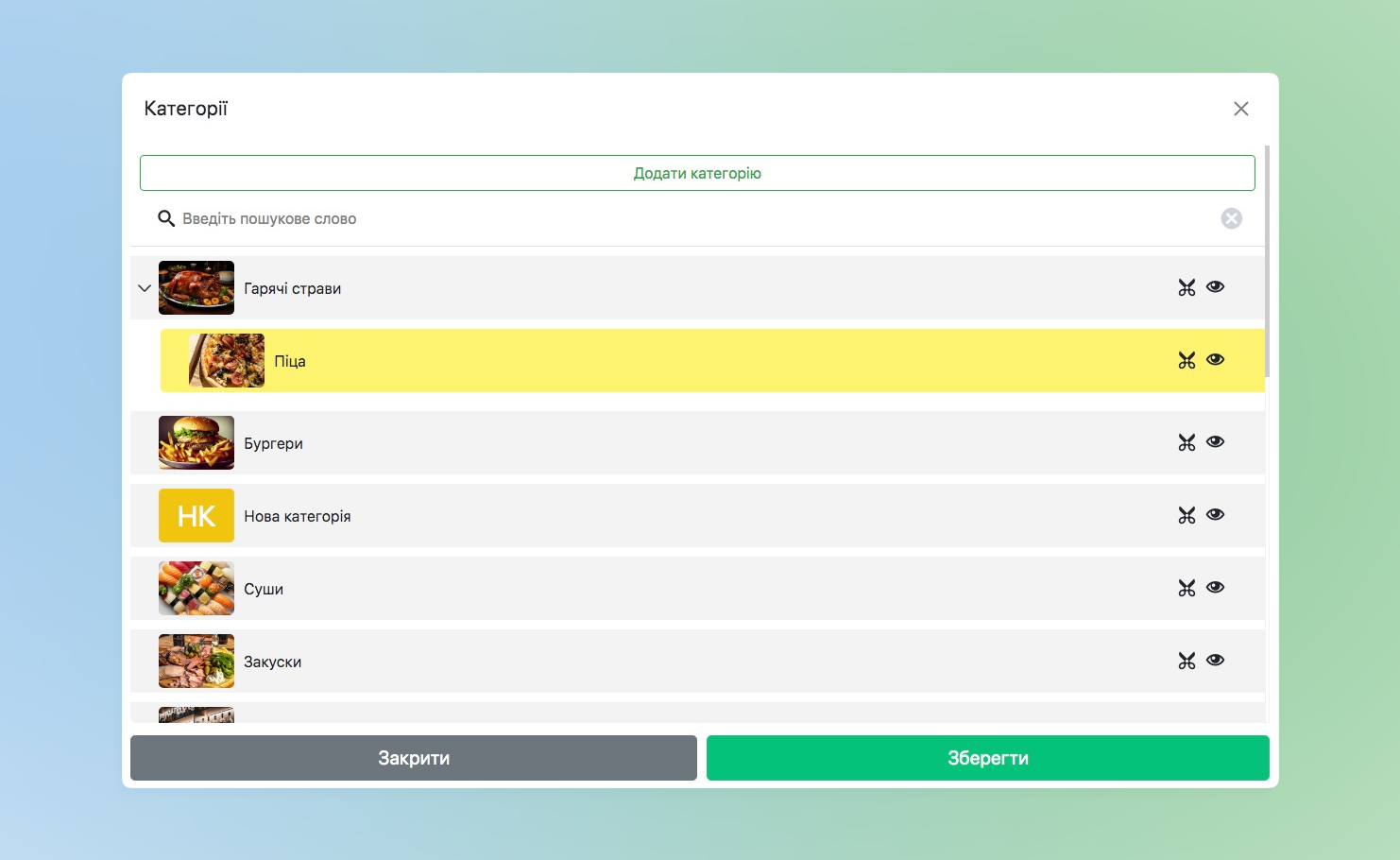This screenshot has width=1400, height=860.
Task: Click the scissors icon for Гарячі страви
Action: [1187, 287]
